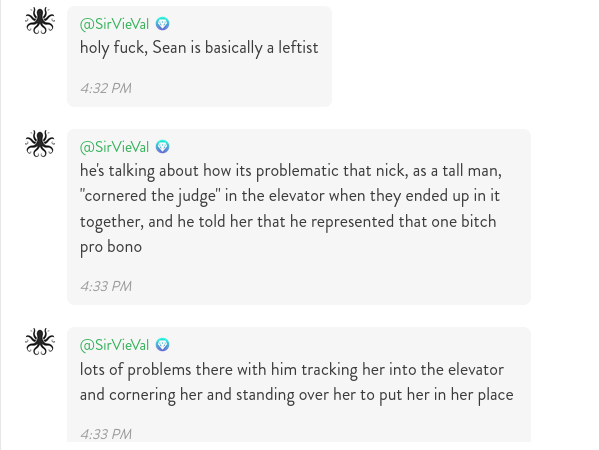Viewport: 599px width, 450px height.
Task: Click the words 'pro bono'
Action: (111, 247)
